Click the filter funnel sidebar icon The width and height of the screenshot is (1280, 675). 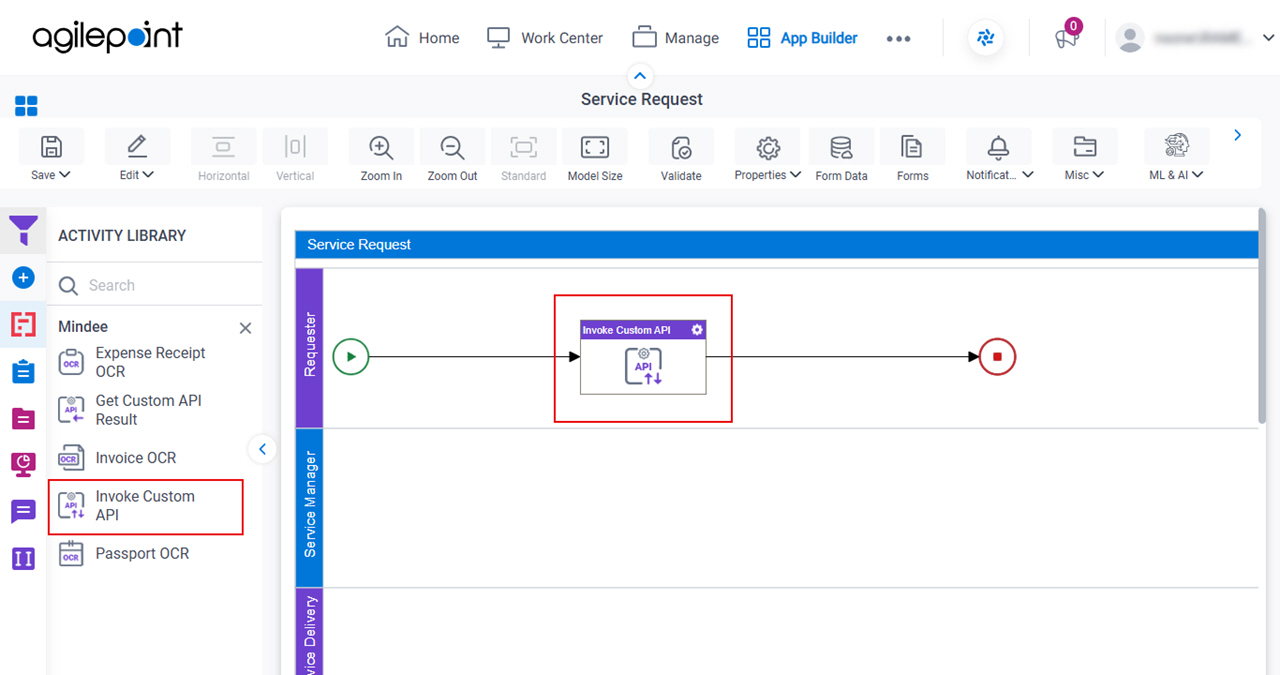pyautogui.click(x=23, y=231)
